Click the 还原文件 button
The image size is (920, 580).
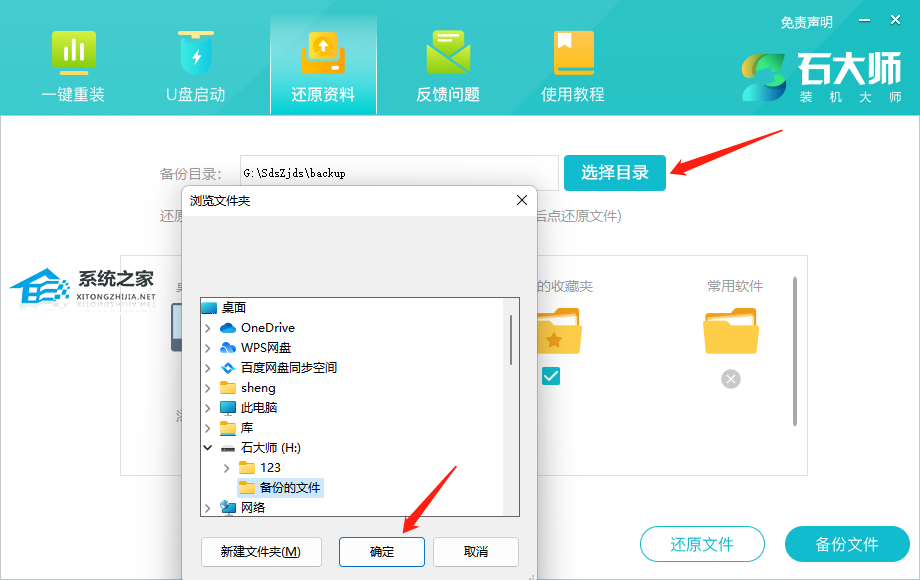point(702,544)
